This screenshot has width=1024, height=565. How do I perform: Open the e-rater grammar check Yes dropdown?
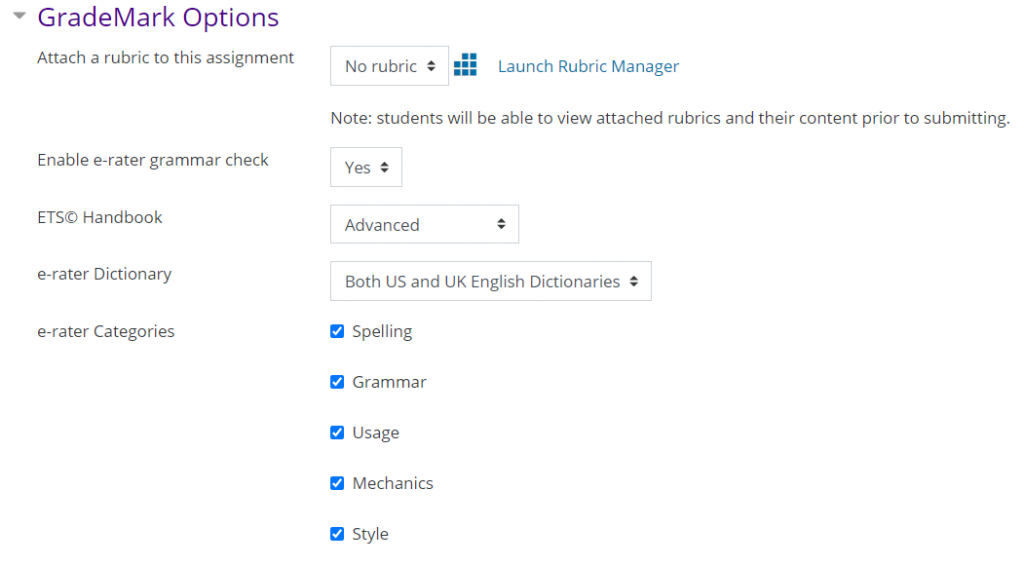click(366, 168)
